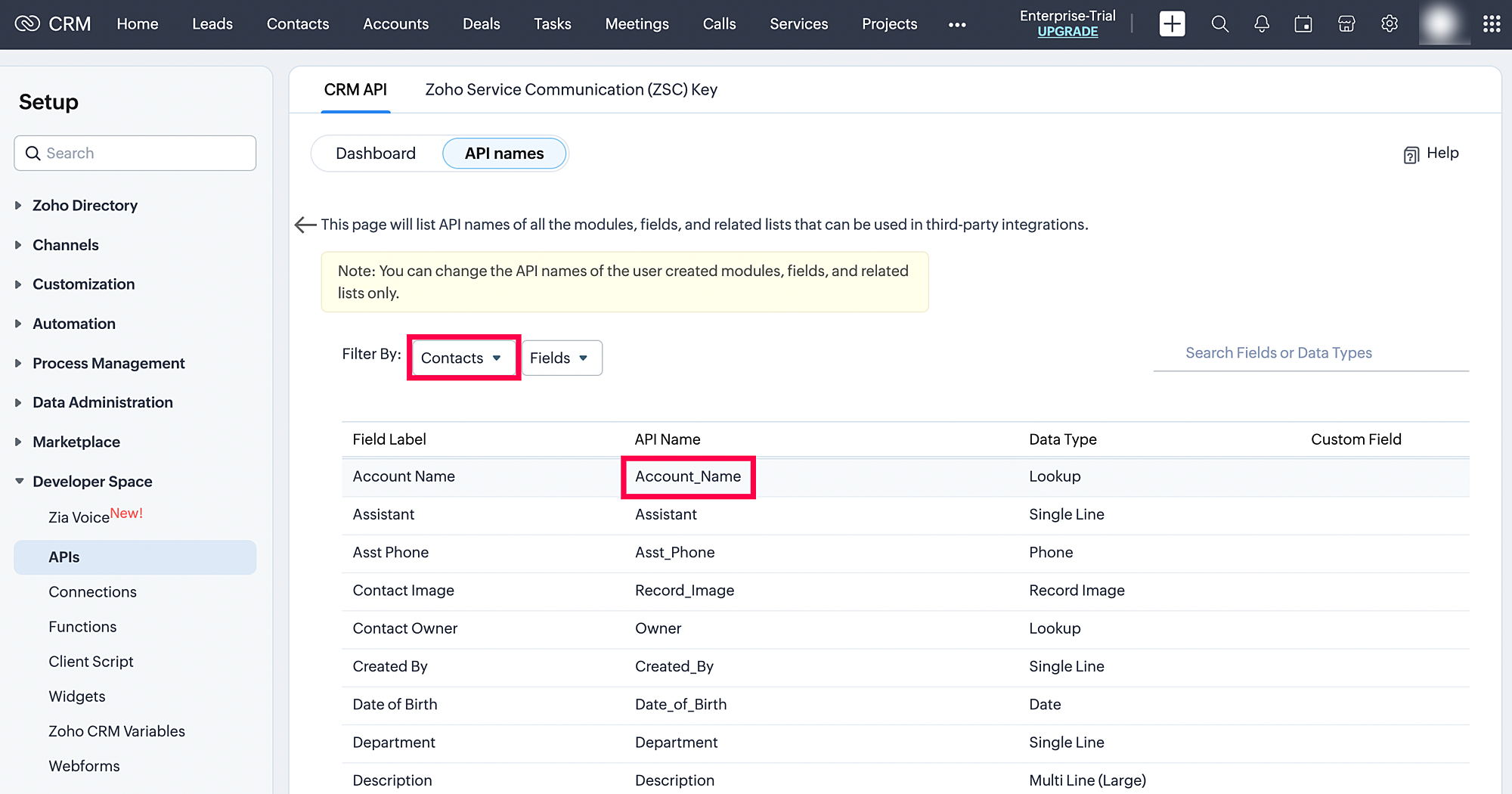The image size is (1512, 794).
Task: Expand the Marketplace section
Action: (x=76, y=442)
